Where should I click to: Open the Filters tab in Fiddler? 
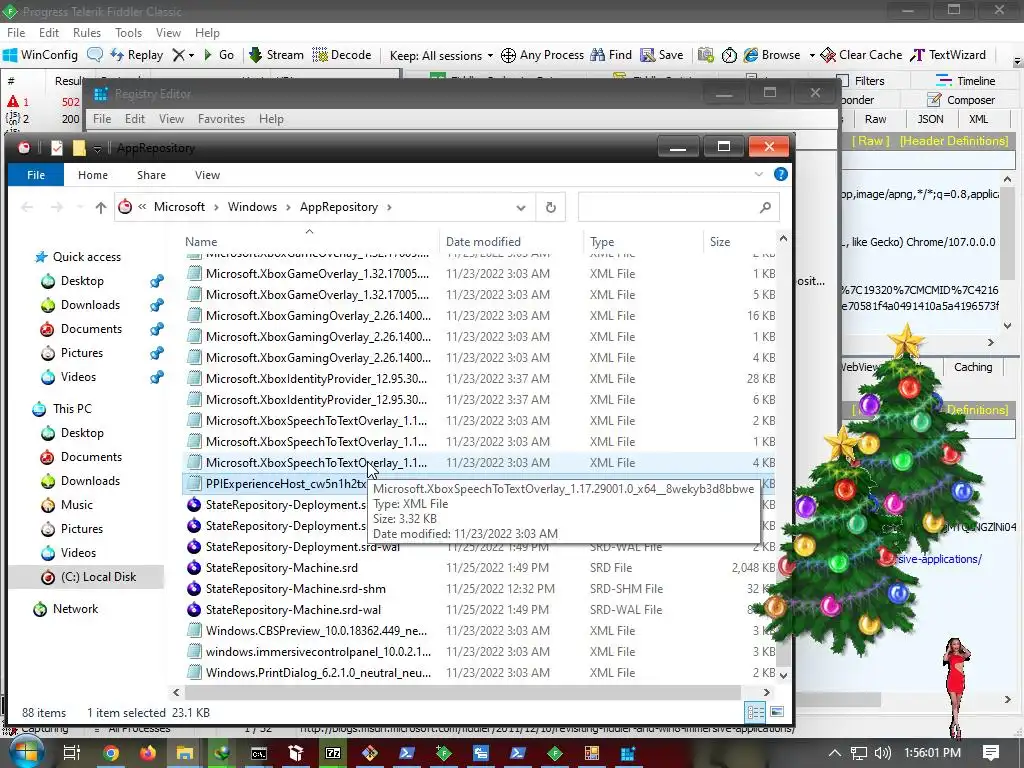pos(861,81)
